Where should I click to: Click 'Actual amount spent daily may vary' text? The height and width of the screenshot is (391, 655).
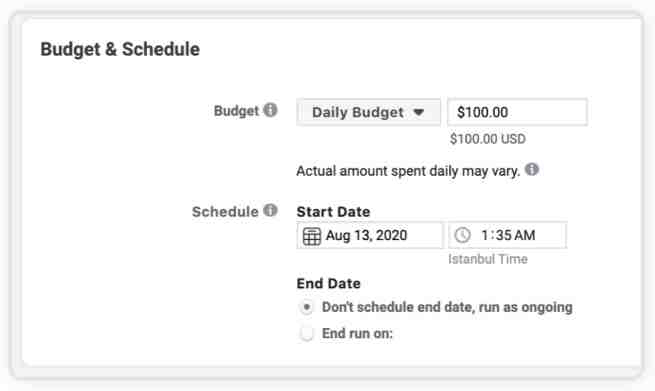coord(408,171)
